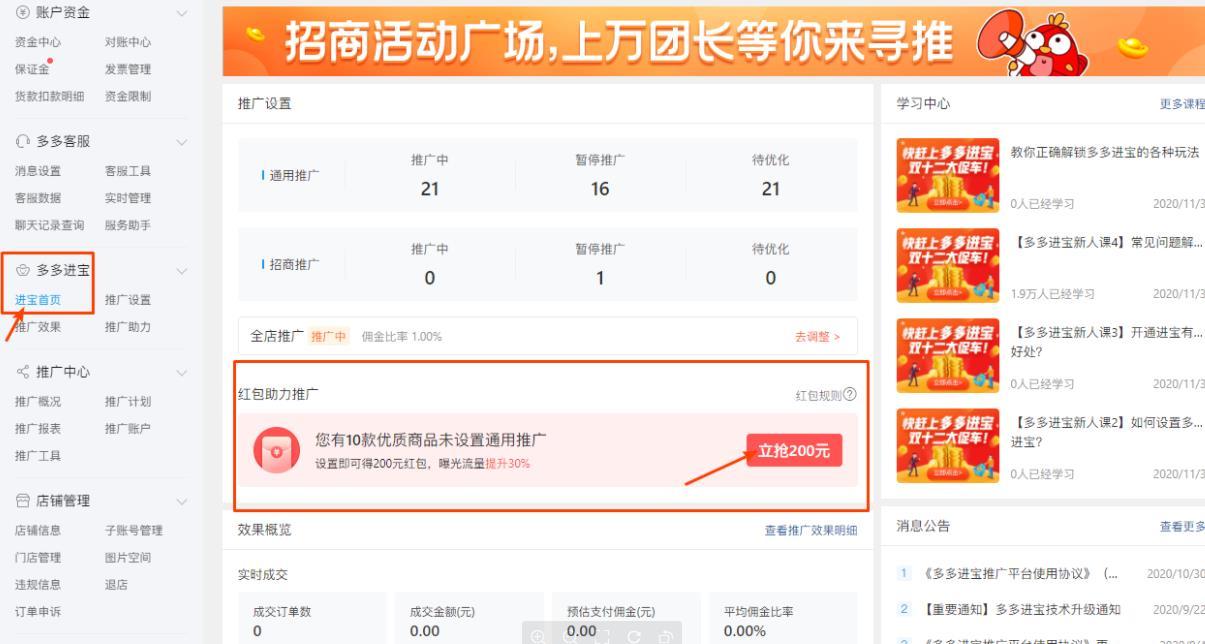Select 服务助手 menu item
Image resolution: width=1205 pixels, height=644 pixels.
127,225
